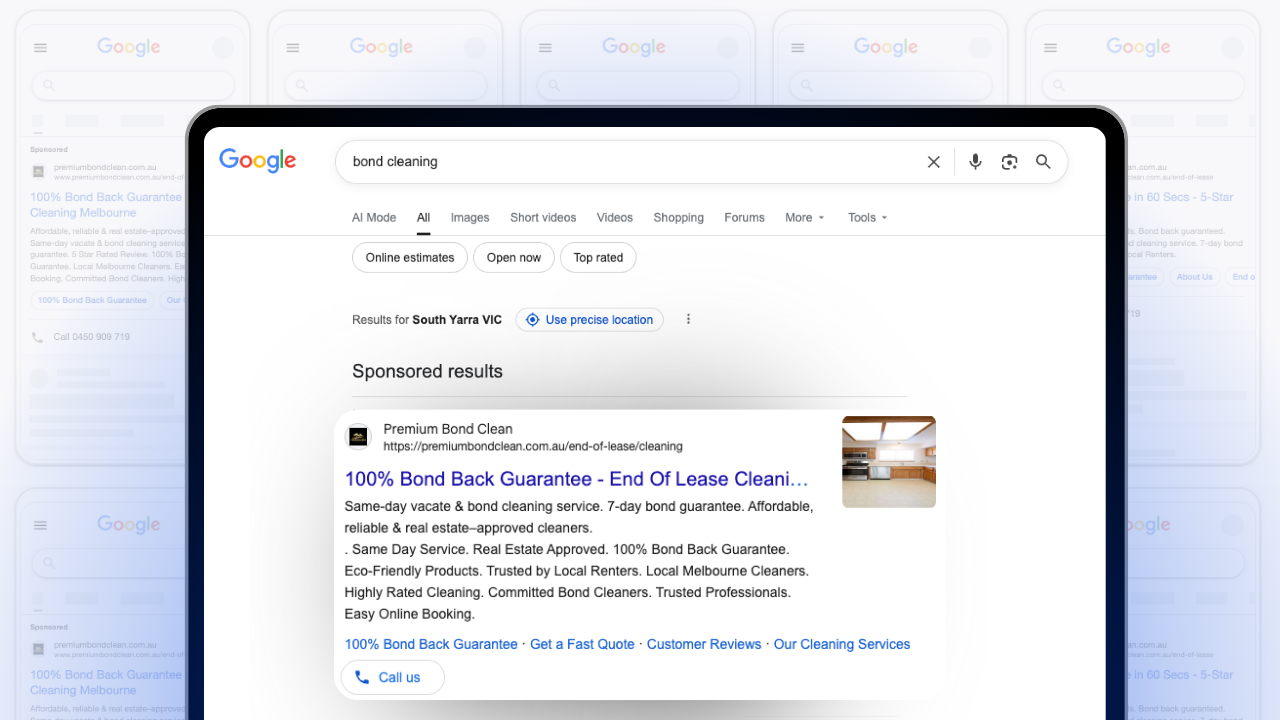Expand the More dropdown menu
1280x720 pixels.
point(805,217)
